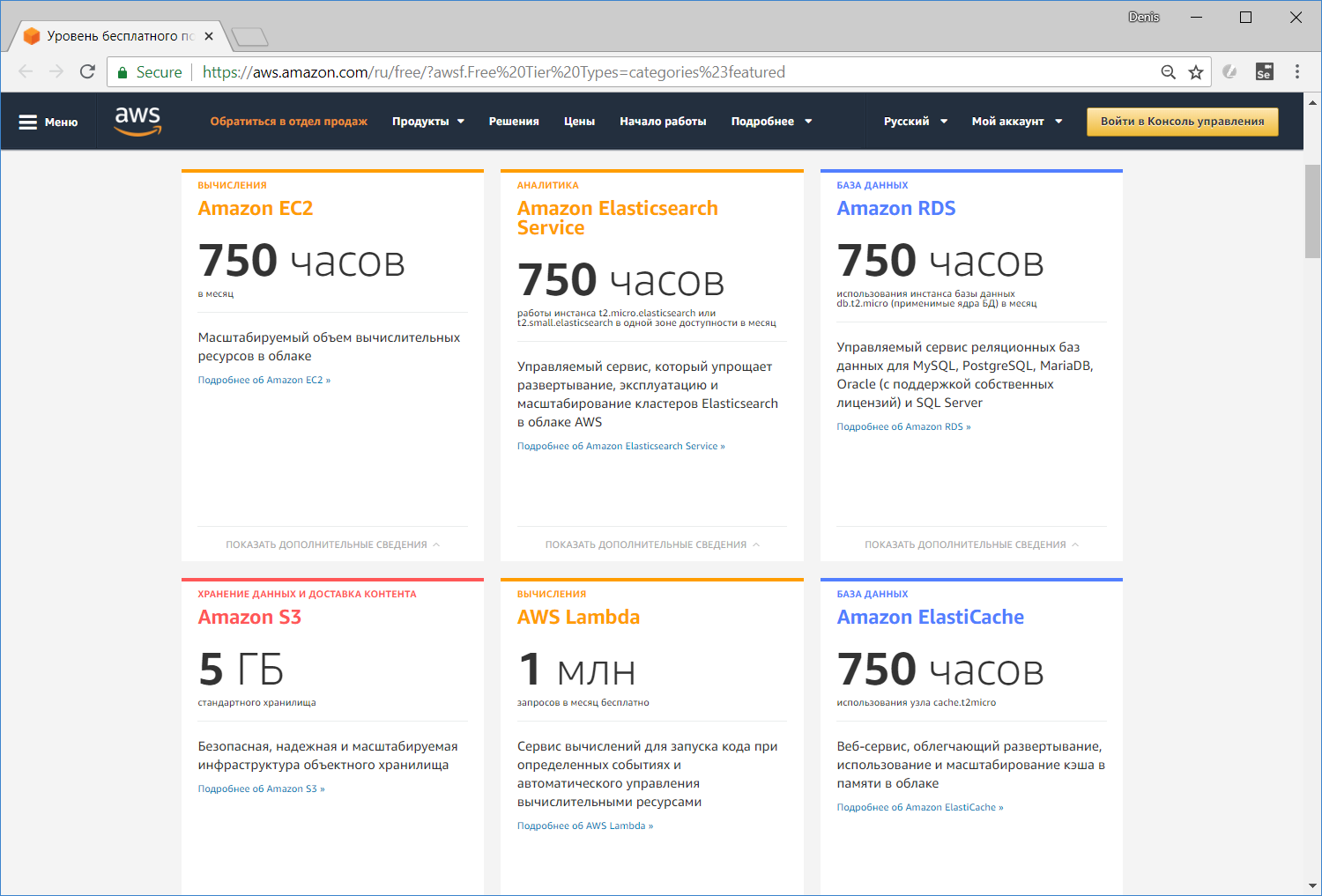This screenshot has height=896, width=1322.
Task: Click the bookmark star icon
Action: (1196, 71)
